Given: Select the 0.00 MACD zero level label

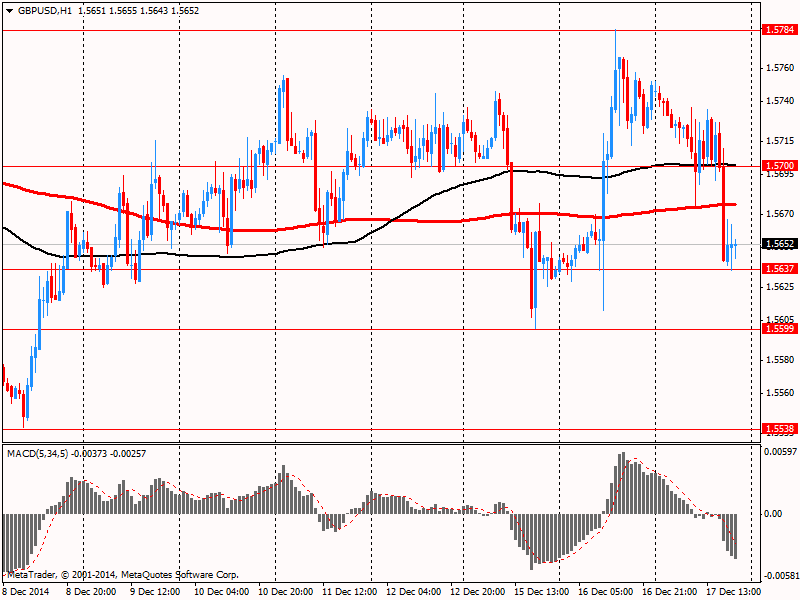Looking at the screenshot, I should [x=773, y=514].
